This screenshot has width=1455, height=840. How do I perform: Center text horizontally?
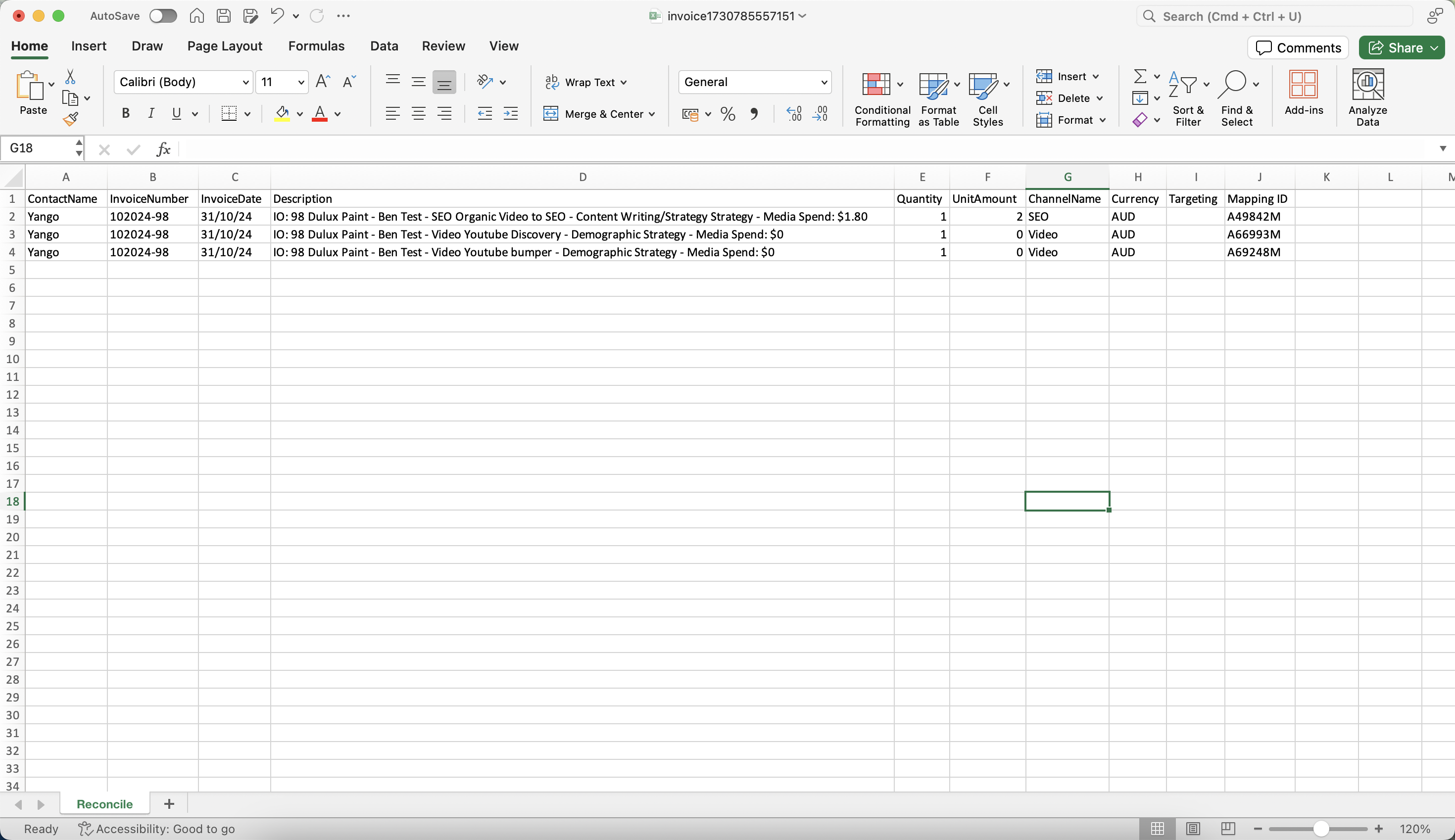418,114
